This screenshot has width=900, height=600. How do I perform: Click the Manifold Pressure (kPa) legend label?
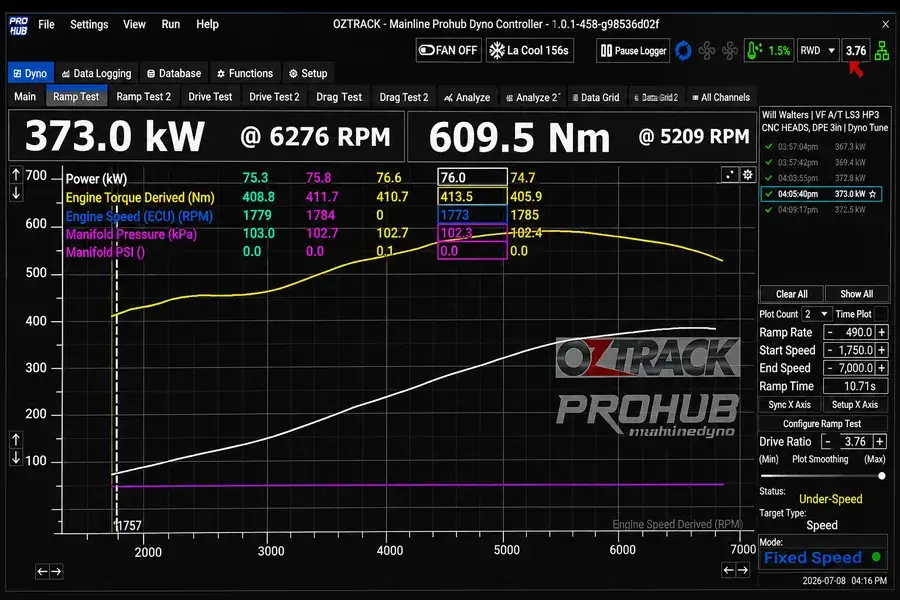point(131,234)
